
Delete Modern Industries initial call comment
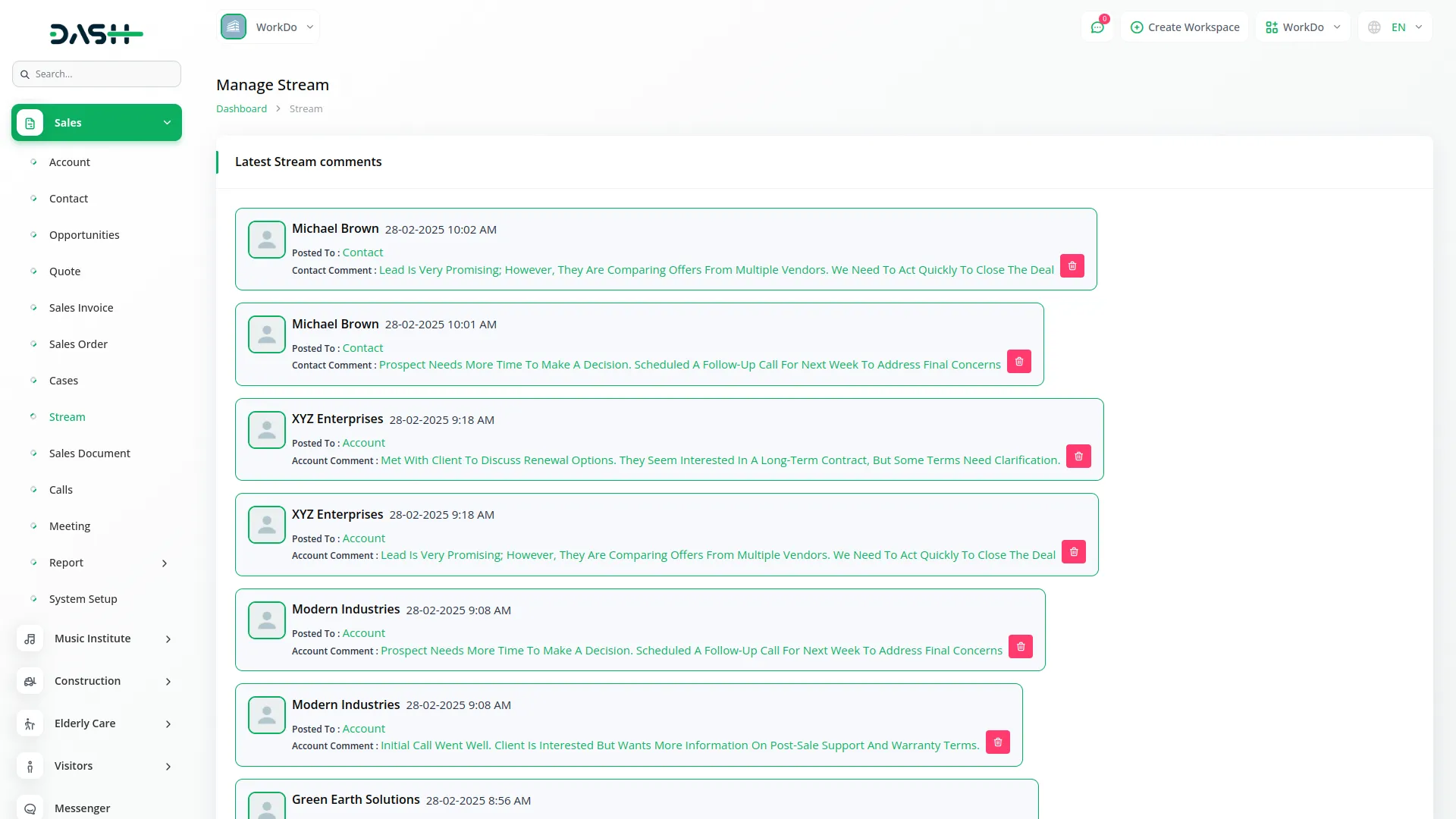[997, 742]
